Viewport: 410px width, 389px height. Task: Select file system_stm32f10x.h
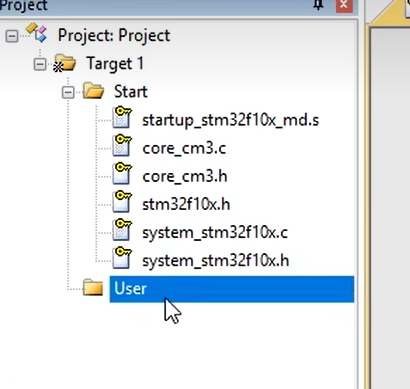pos(216,261)
